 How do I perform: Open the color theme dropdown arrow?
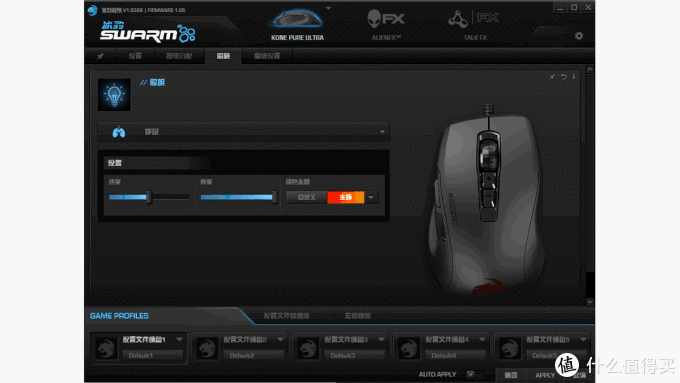(x=371, y=197)
